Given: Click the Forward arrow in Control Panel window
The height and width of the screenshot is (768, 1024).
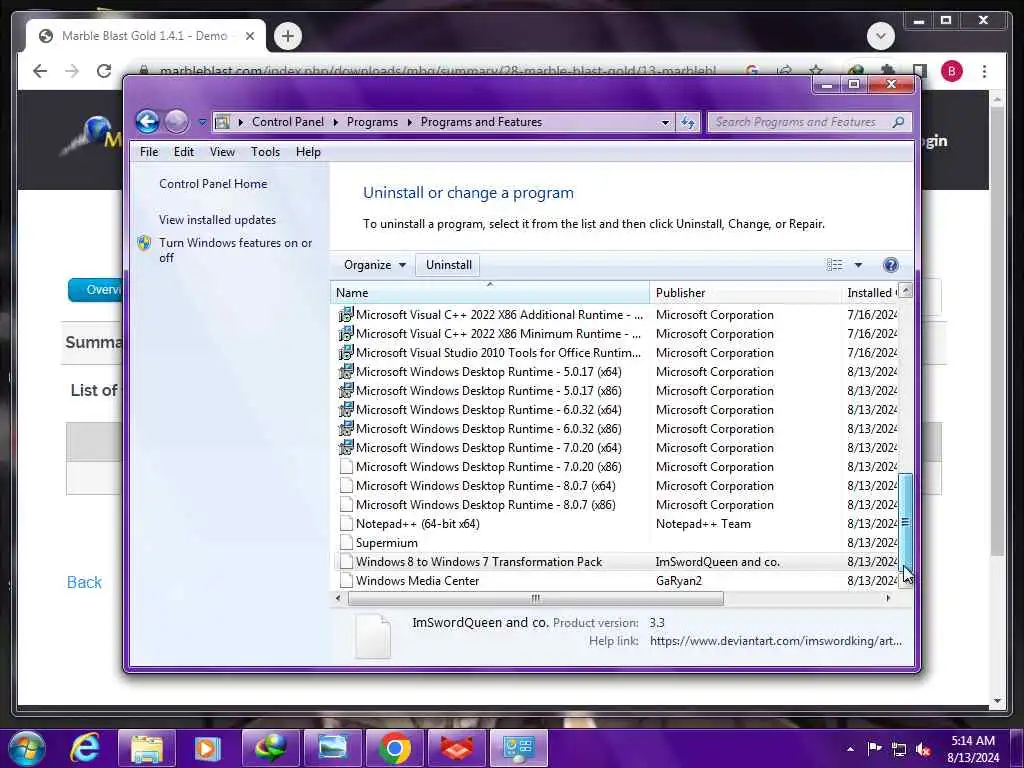Looking at the screenshot, I should click(x=176, y=121).
